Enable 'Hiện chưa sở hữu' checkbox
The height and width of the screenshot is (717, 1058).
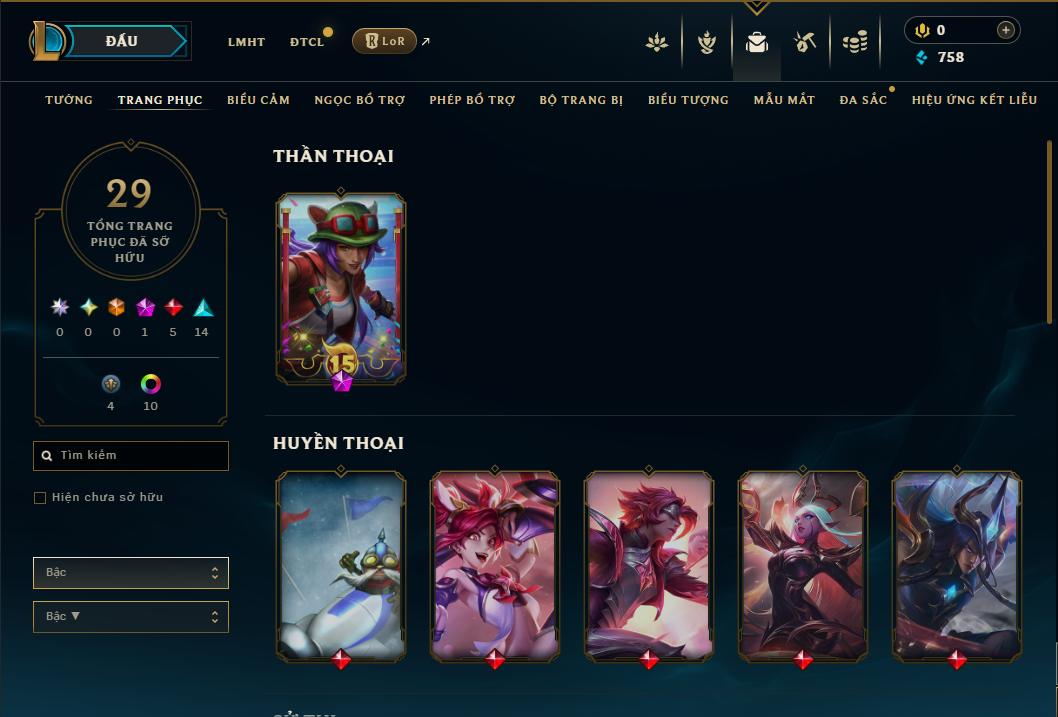click(40, 498)
